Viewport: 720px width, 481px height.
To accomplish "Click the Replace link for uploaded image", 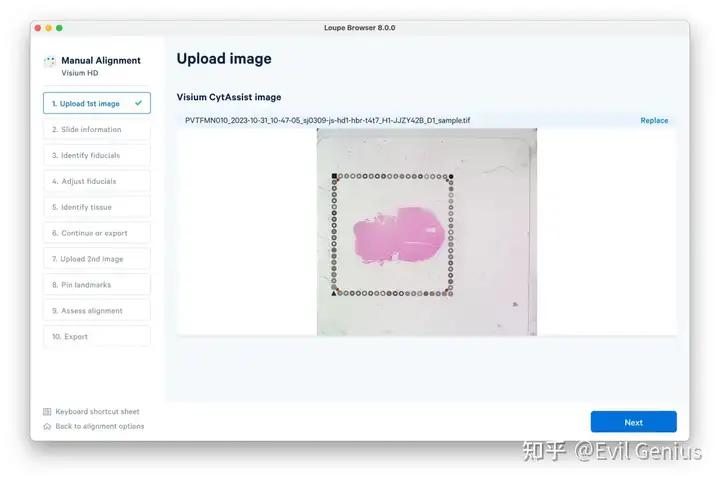I will pyautogui.click(x=654, y=120).
